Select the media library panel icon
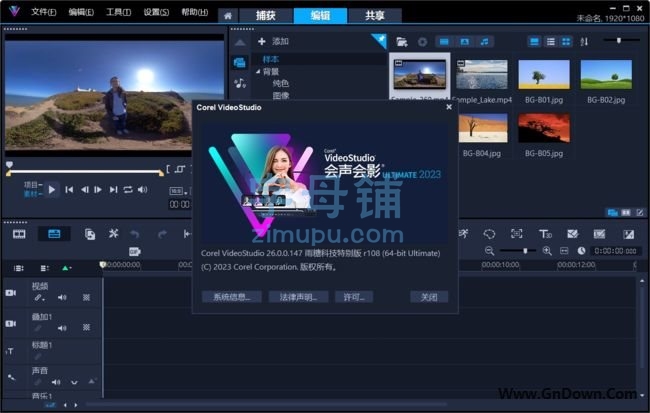The height and width of the screenshot is (413, 650). pos(240,63)
